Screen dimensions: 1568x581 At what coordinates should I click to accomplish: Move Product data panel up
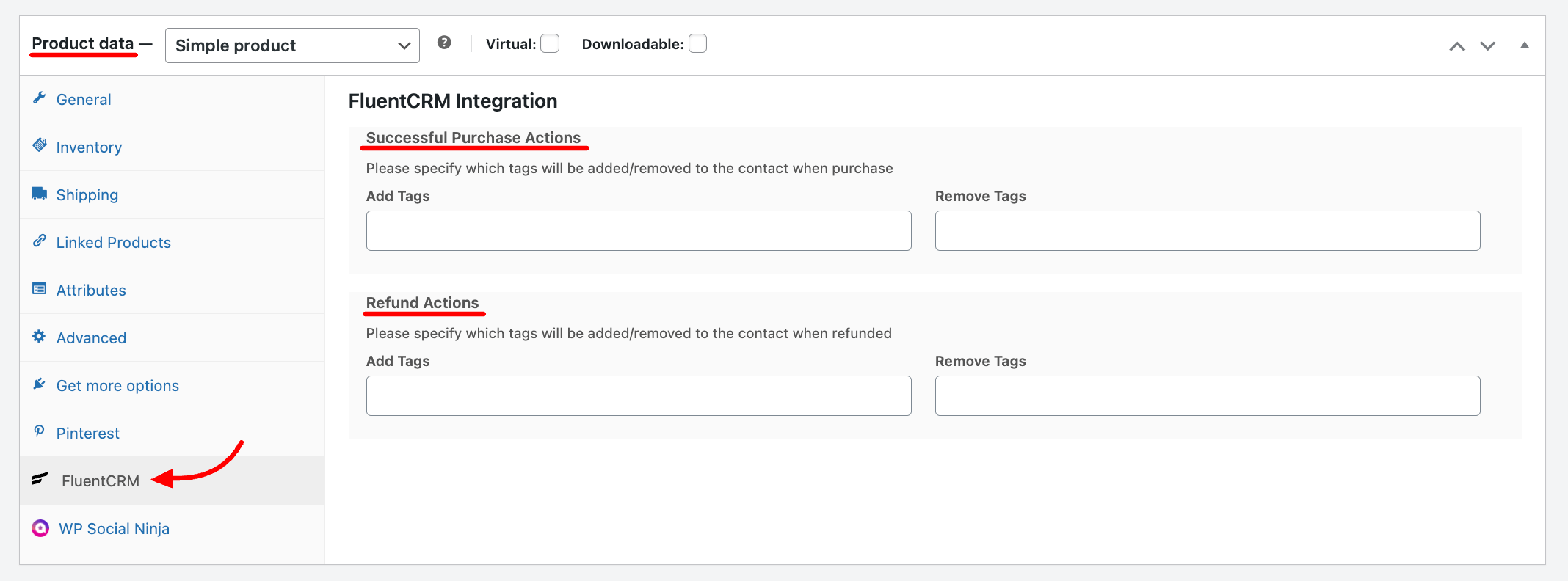1457,46
